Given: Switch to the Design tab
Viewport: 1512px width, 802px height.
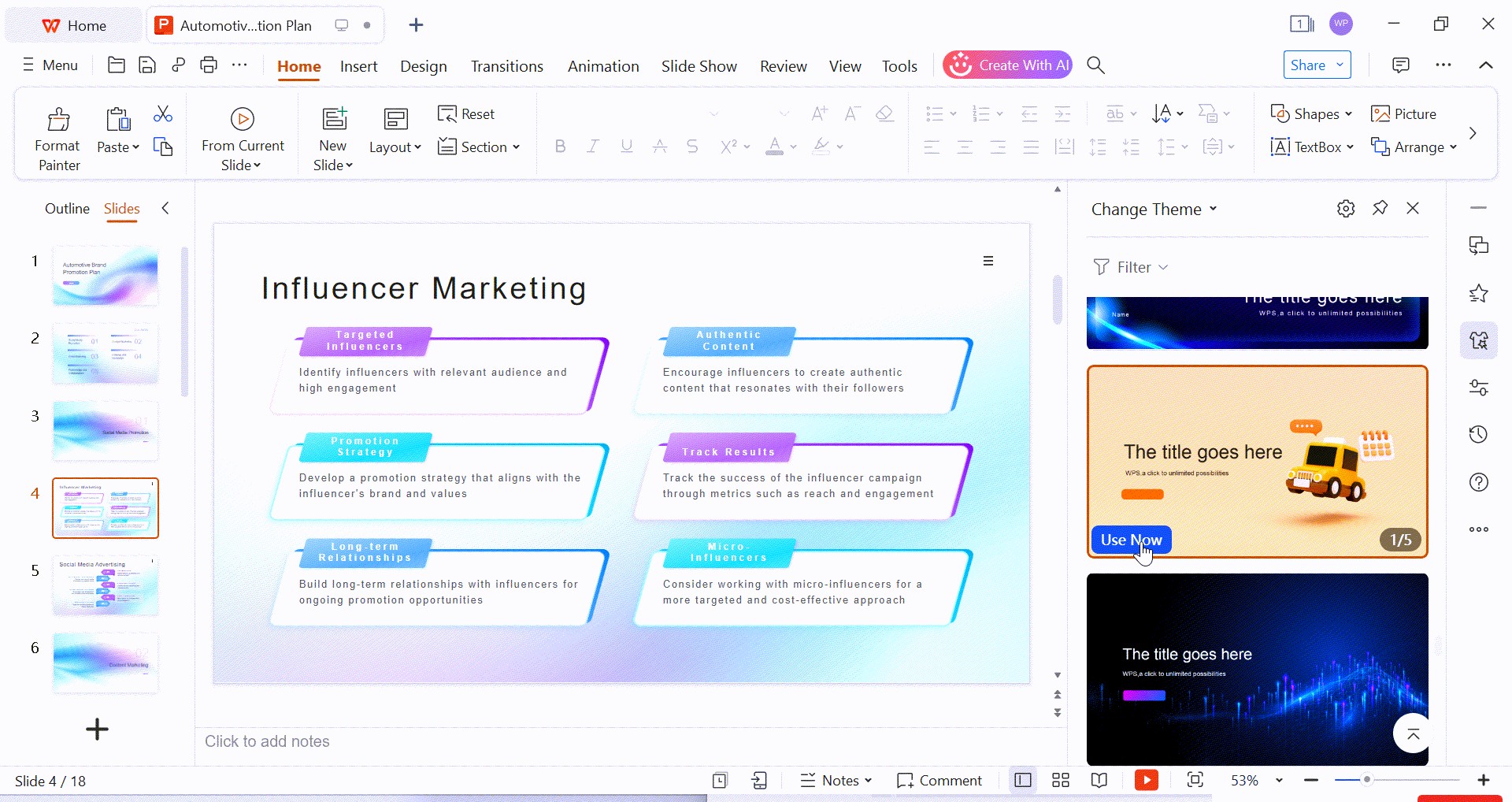Looking at the screenshot, I should [423, 66].
